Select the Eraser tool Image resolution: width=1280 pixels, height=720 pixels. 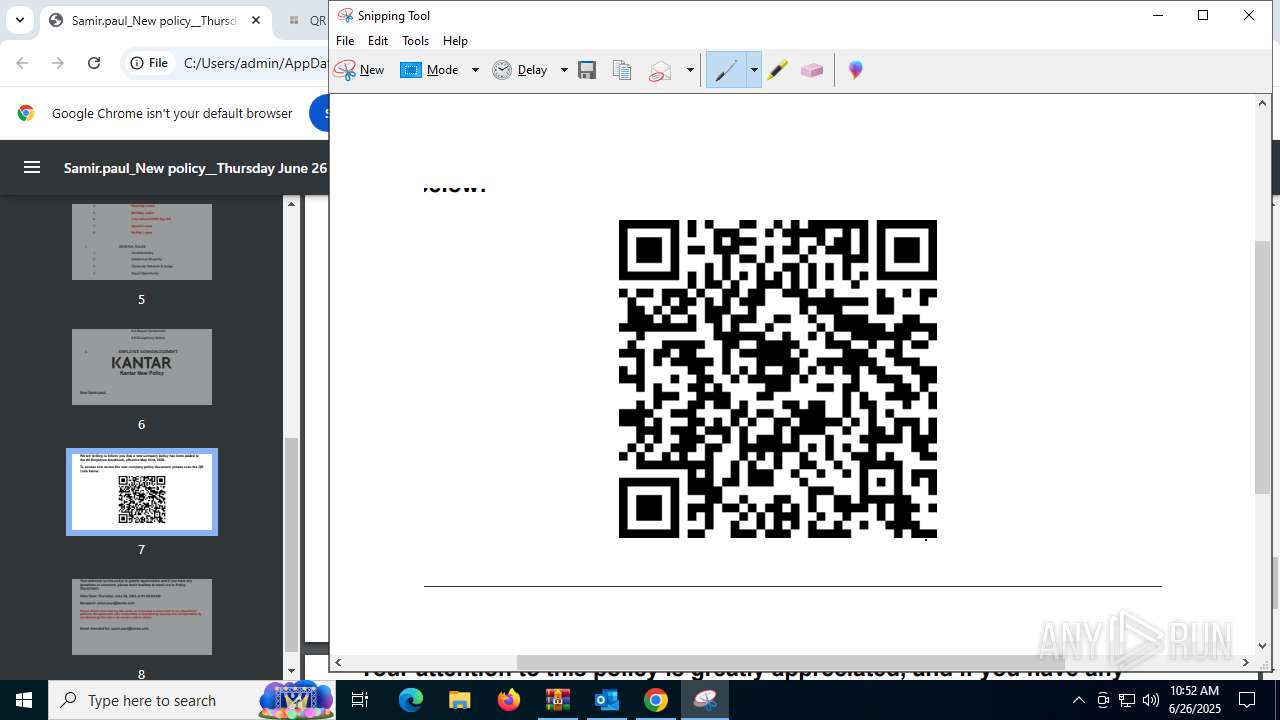pyautogui.click(x=812, y=70)
